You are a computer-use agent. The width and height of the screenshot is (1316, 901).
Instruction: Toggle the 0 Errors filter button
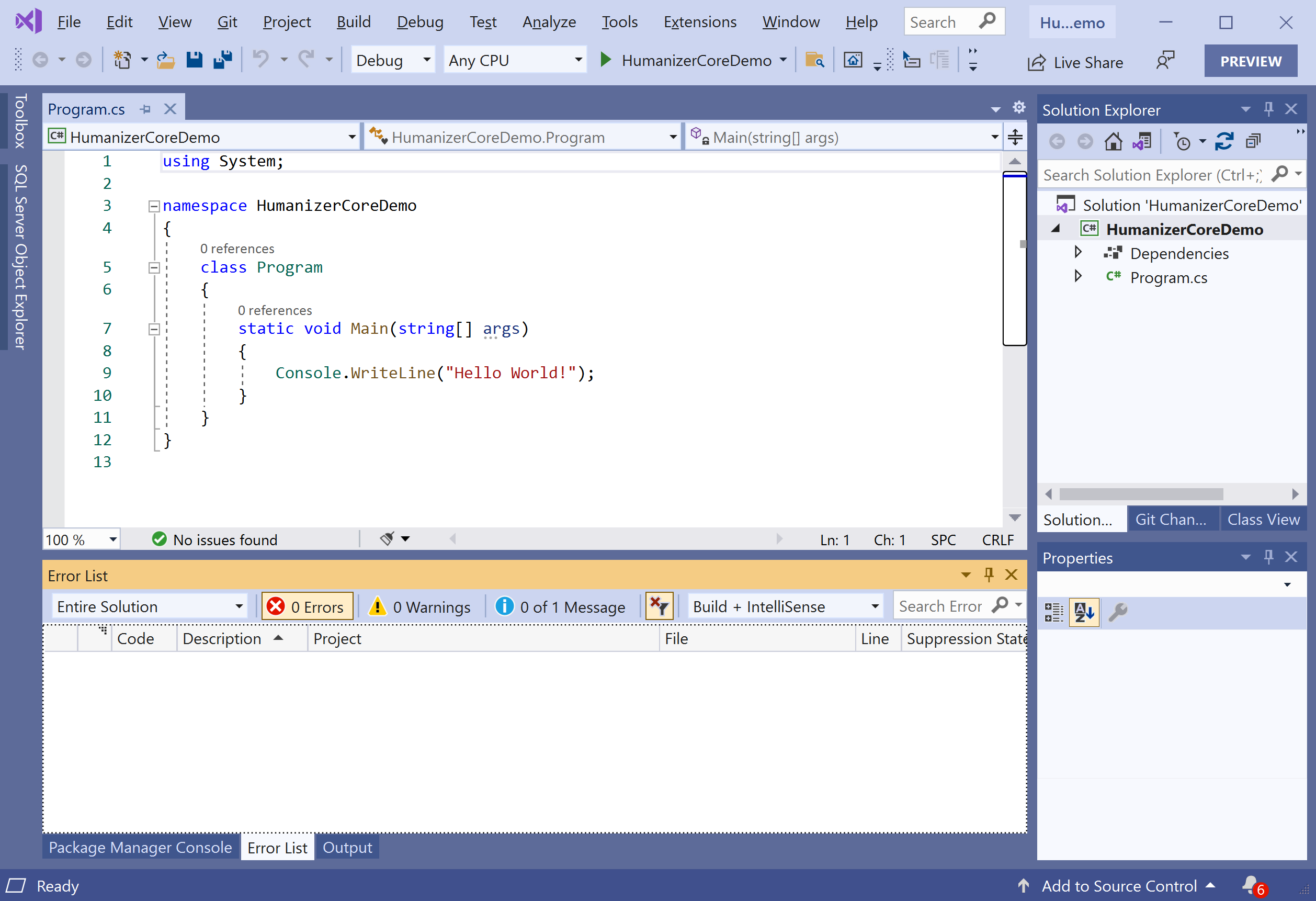[x=307, y=606]
